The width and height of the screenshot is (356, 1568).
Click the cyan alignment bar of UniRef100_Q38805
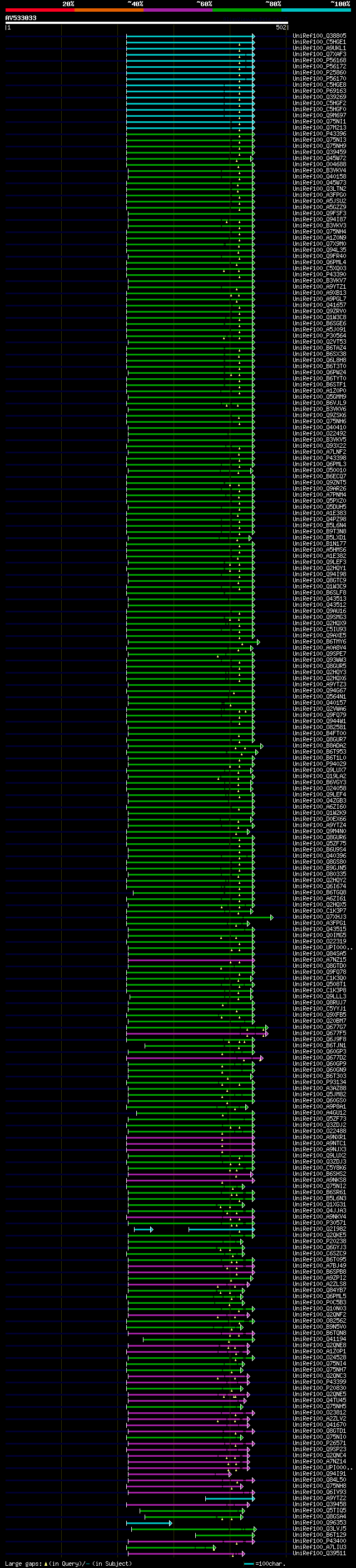click(x=190, y=36)
